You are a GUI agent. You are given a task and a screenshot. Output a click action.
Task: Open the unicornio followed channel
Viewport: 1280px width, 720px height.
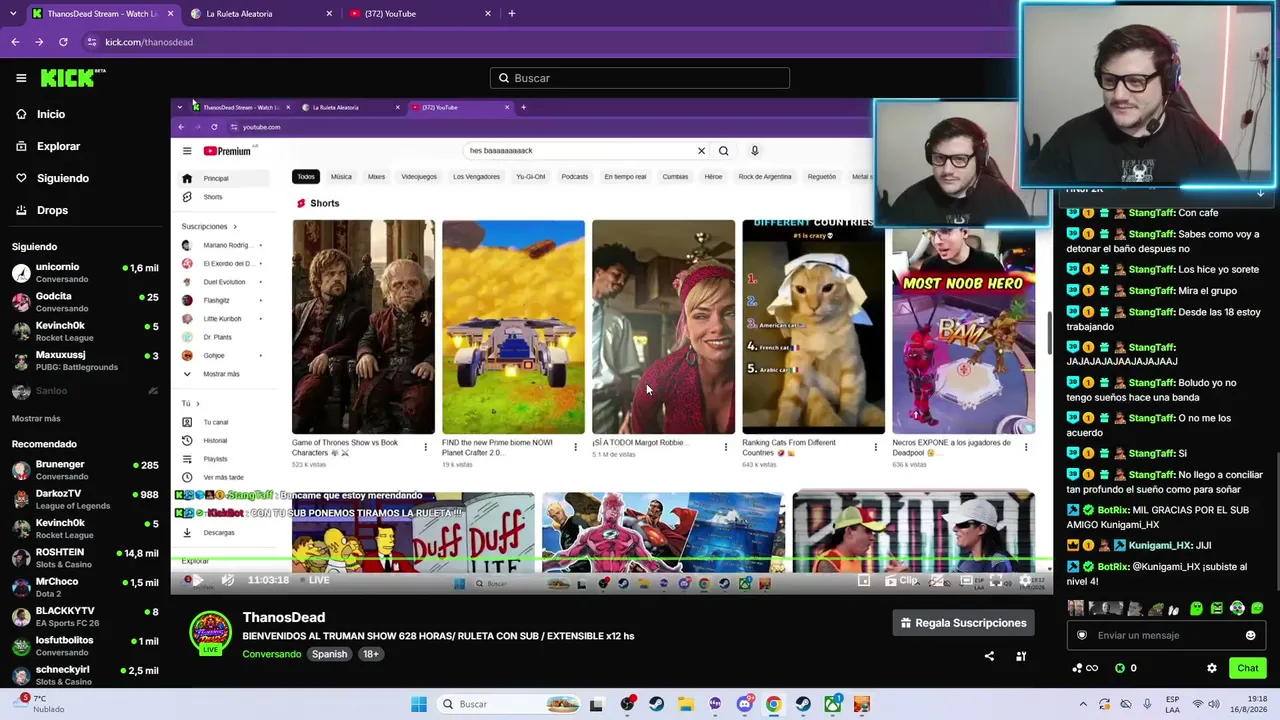(85, 273)
